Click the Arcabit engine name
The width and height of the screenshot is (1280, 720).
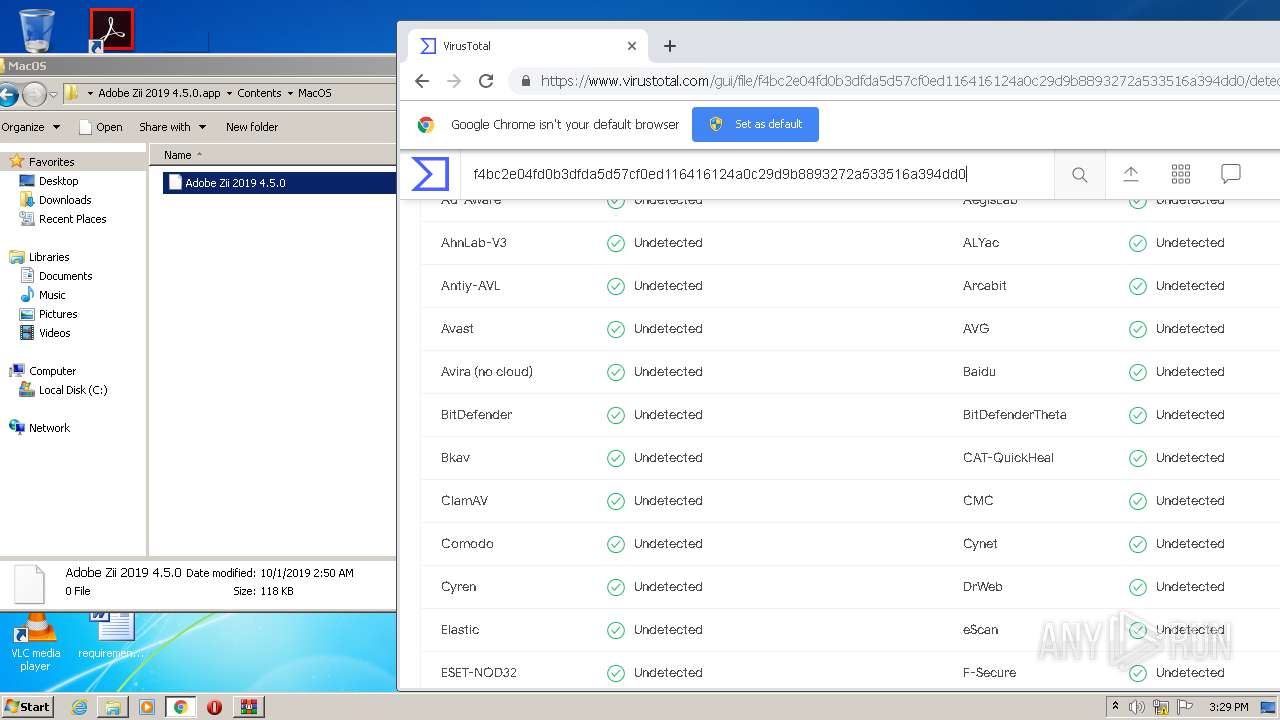click(984, 286)
